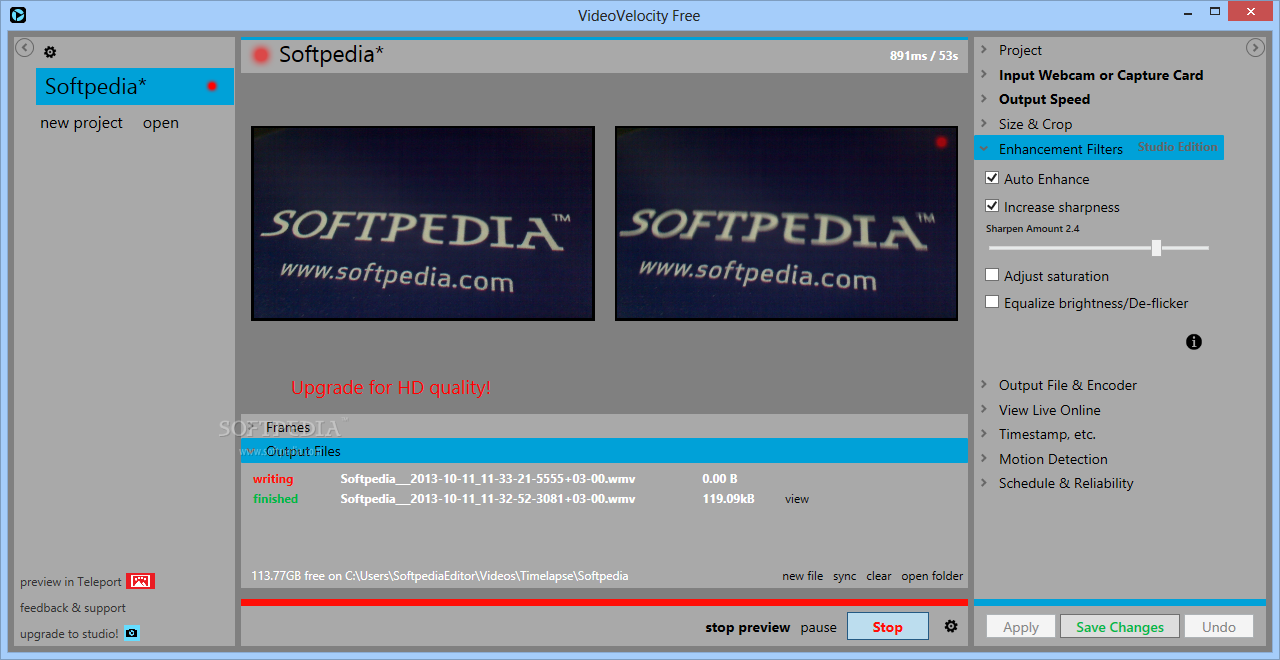
Task: Switch to the Frames tab
Action: point(604,427)
